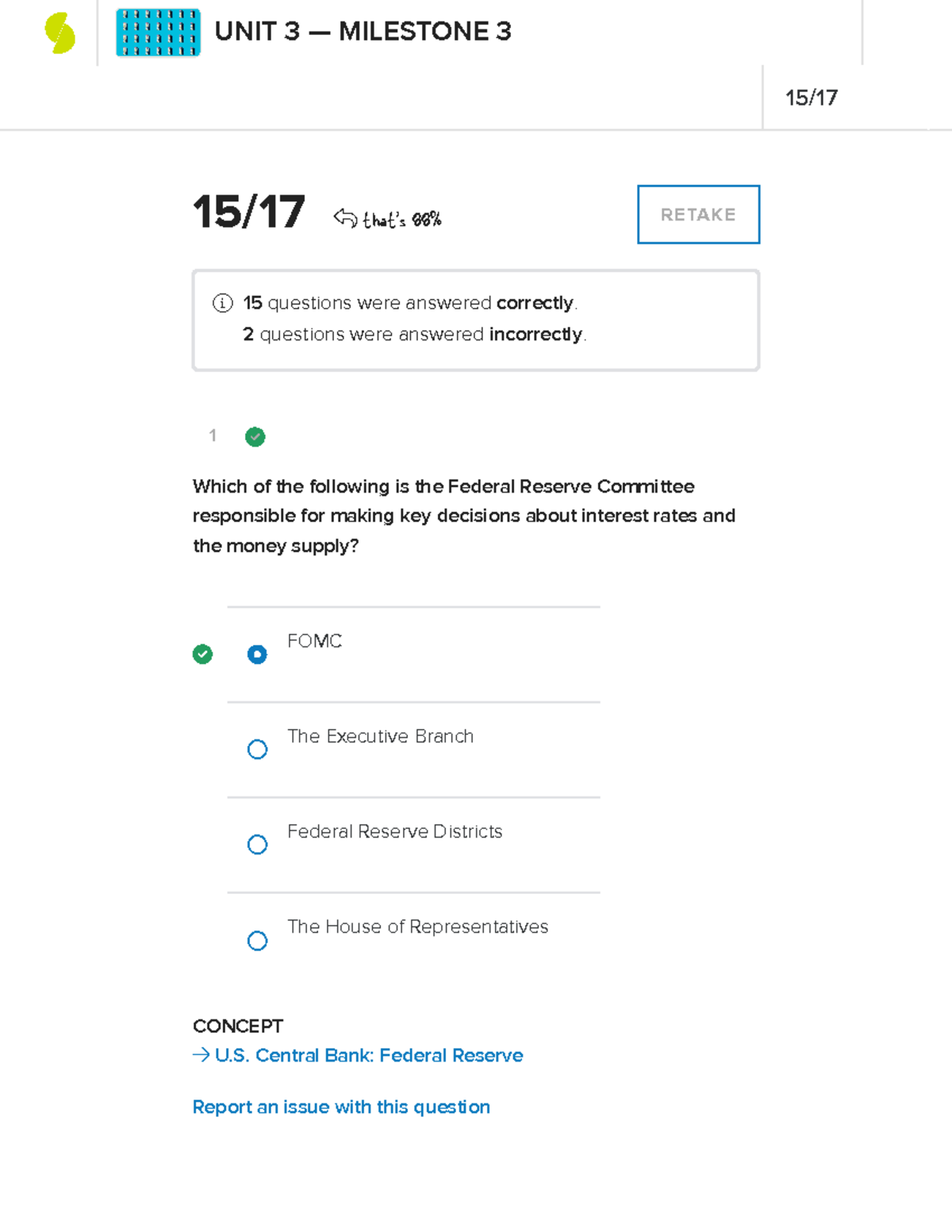Click the info icon in results box
Viewport: 952px width, 1232px height.
(x=223, y=303)
